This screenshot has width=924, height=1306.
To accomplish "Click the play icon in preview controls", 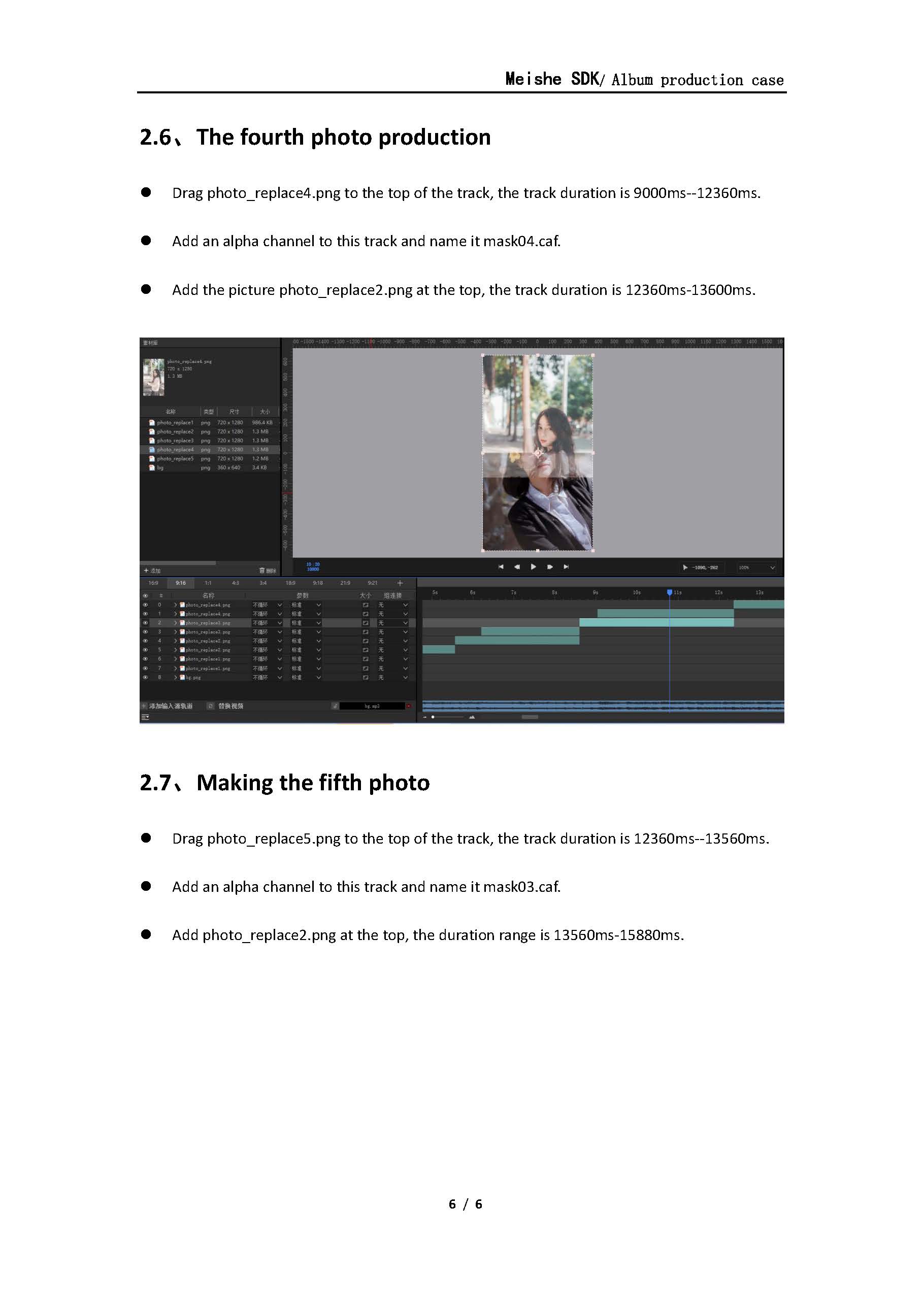I will pos(533,567).
